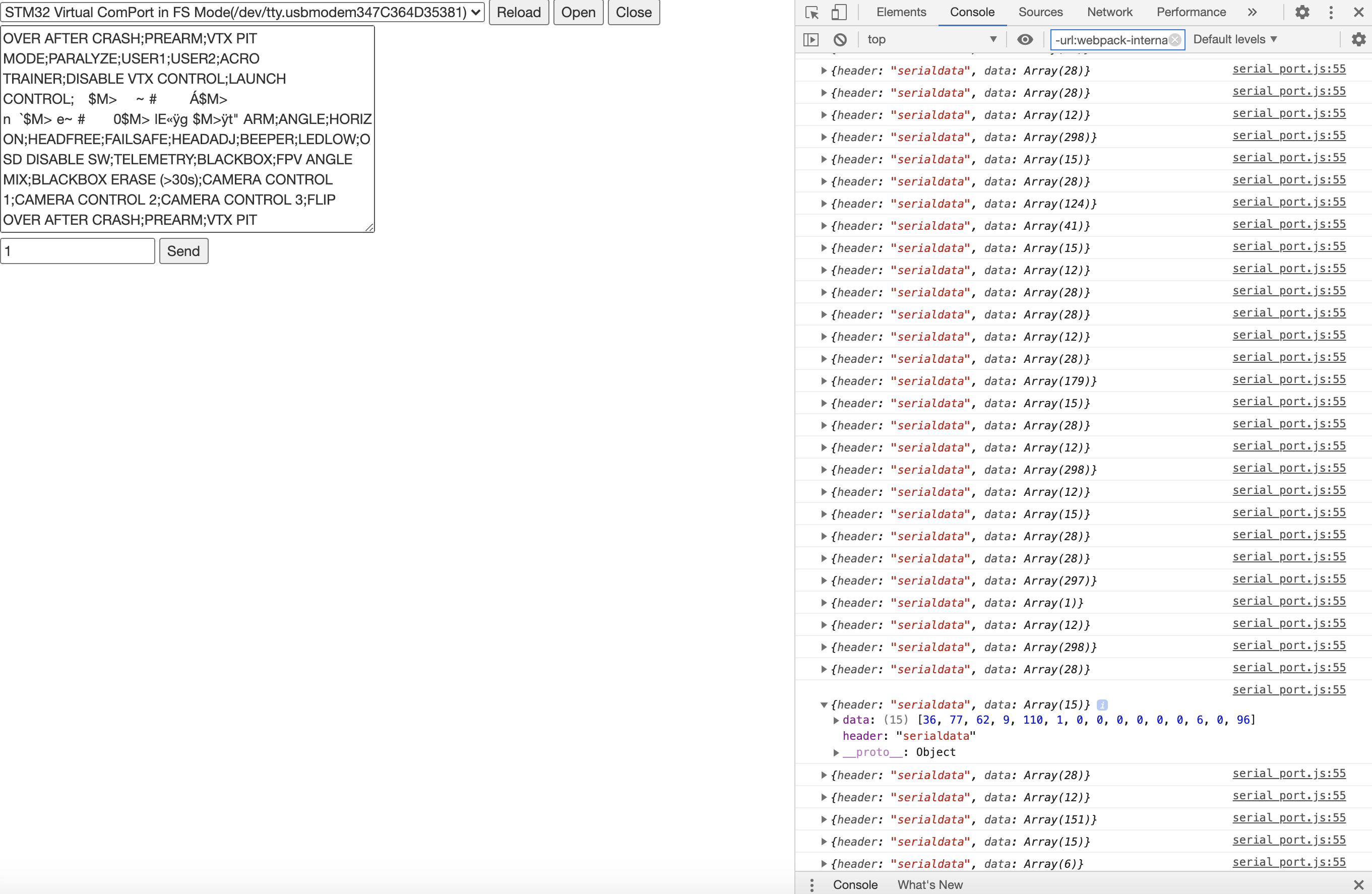Expand the Array(6) serialdata entry
This screenshot has height=894, width=1372.
coord(824,864)
